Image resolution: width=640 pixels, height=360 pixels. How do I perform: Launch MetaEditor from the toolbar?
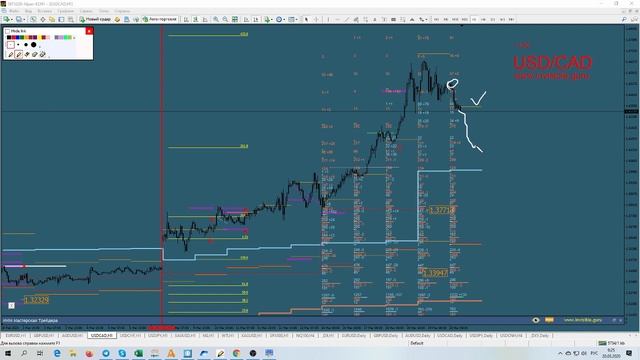click(117, 19)
